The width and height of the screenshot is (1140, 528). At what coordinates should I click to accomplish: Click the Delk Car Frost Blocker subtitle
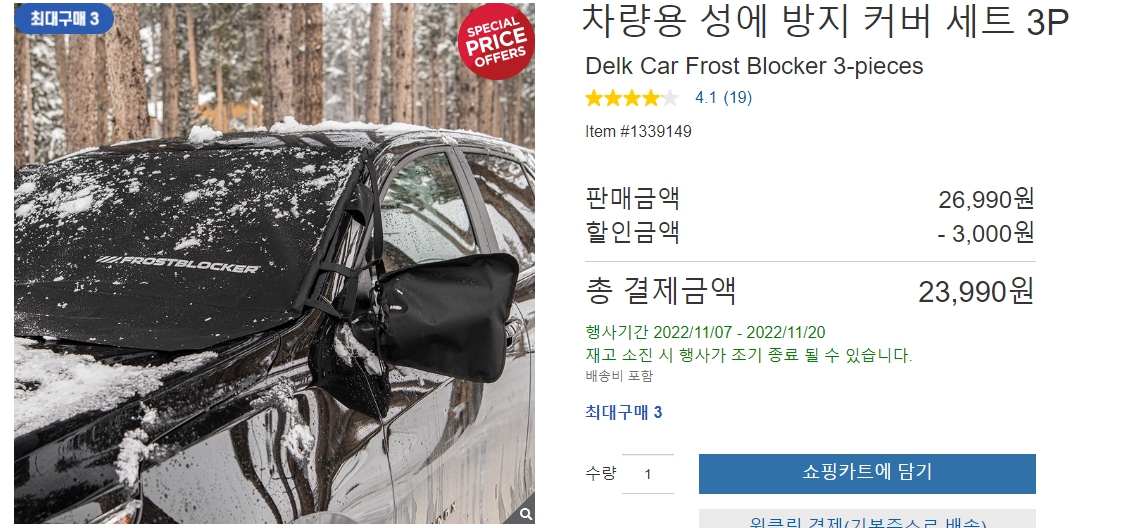pyautogui.click(x=754, y=66)
